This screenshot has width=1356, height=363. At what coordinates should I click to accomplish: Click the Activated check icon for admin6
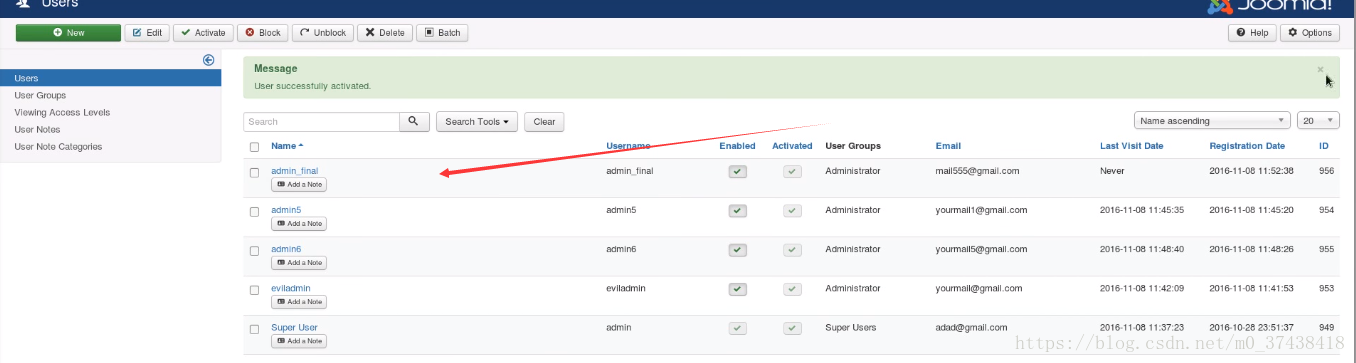pos(792,250)
